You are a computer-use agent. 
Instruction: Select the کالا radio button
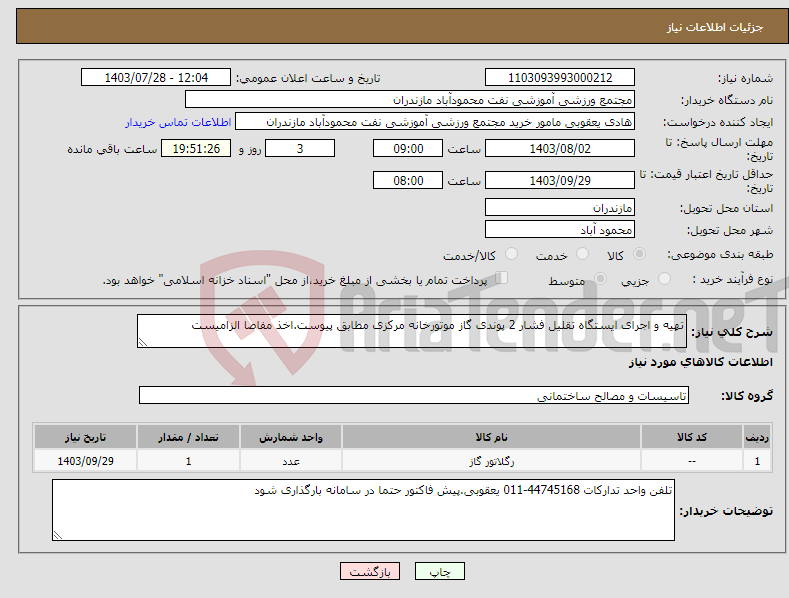[639, 254]
